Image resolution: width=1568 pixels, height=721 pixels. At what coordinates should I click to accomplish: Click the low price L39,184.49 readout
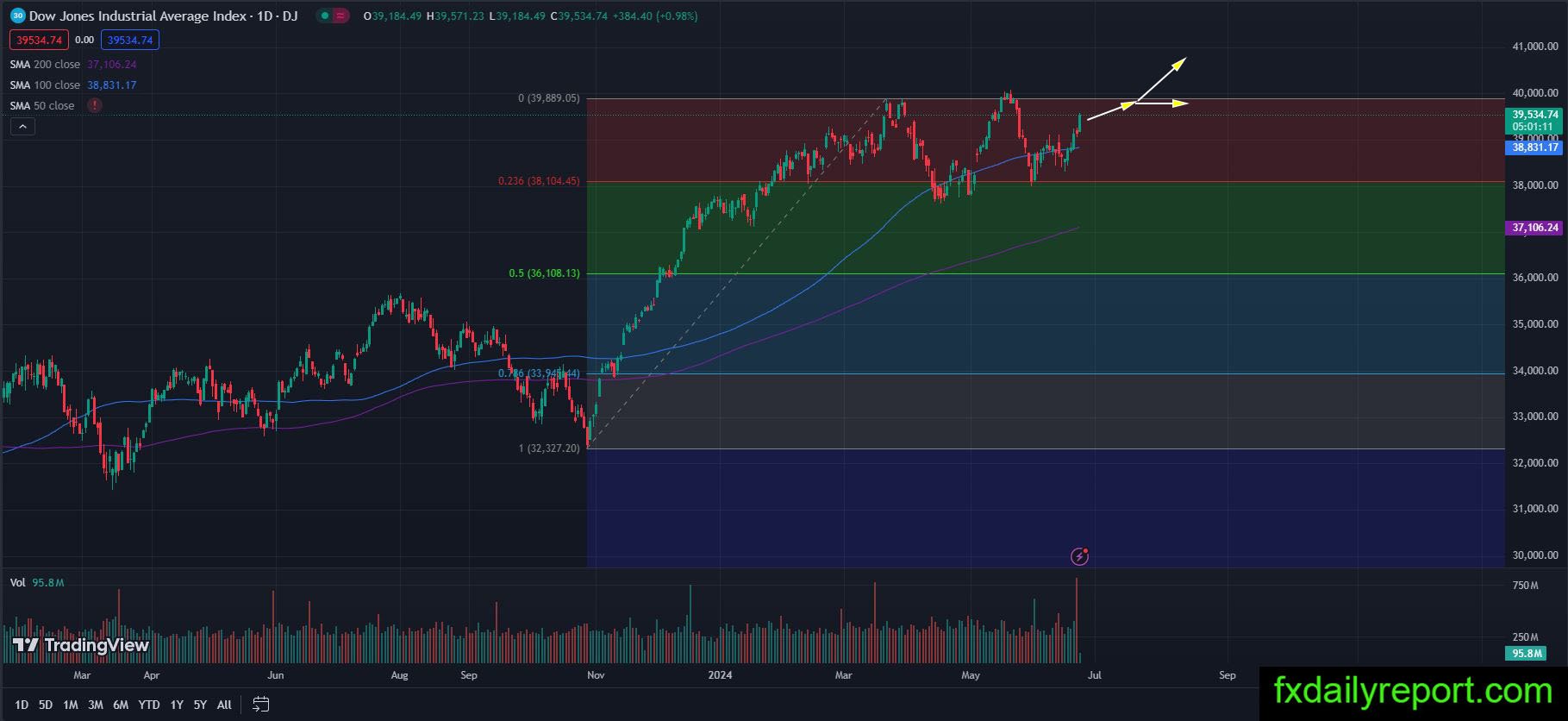point(517,16)
